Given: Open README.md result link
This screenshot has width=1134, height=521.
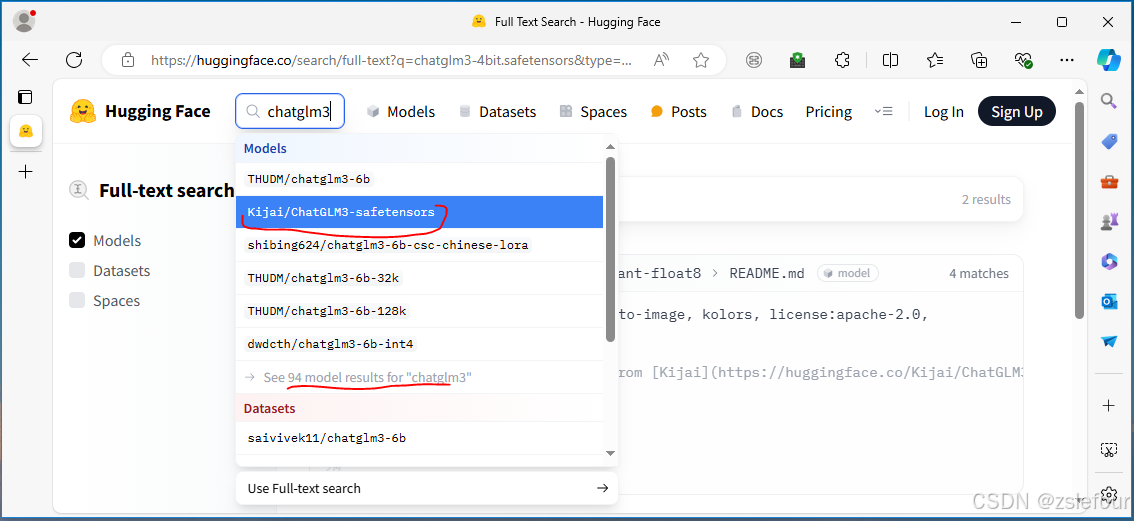Looking at the screenshot, I should click(767, 274).
